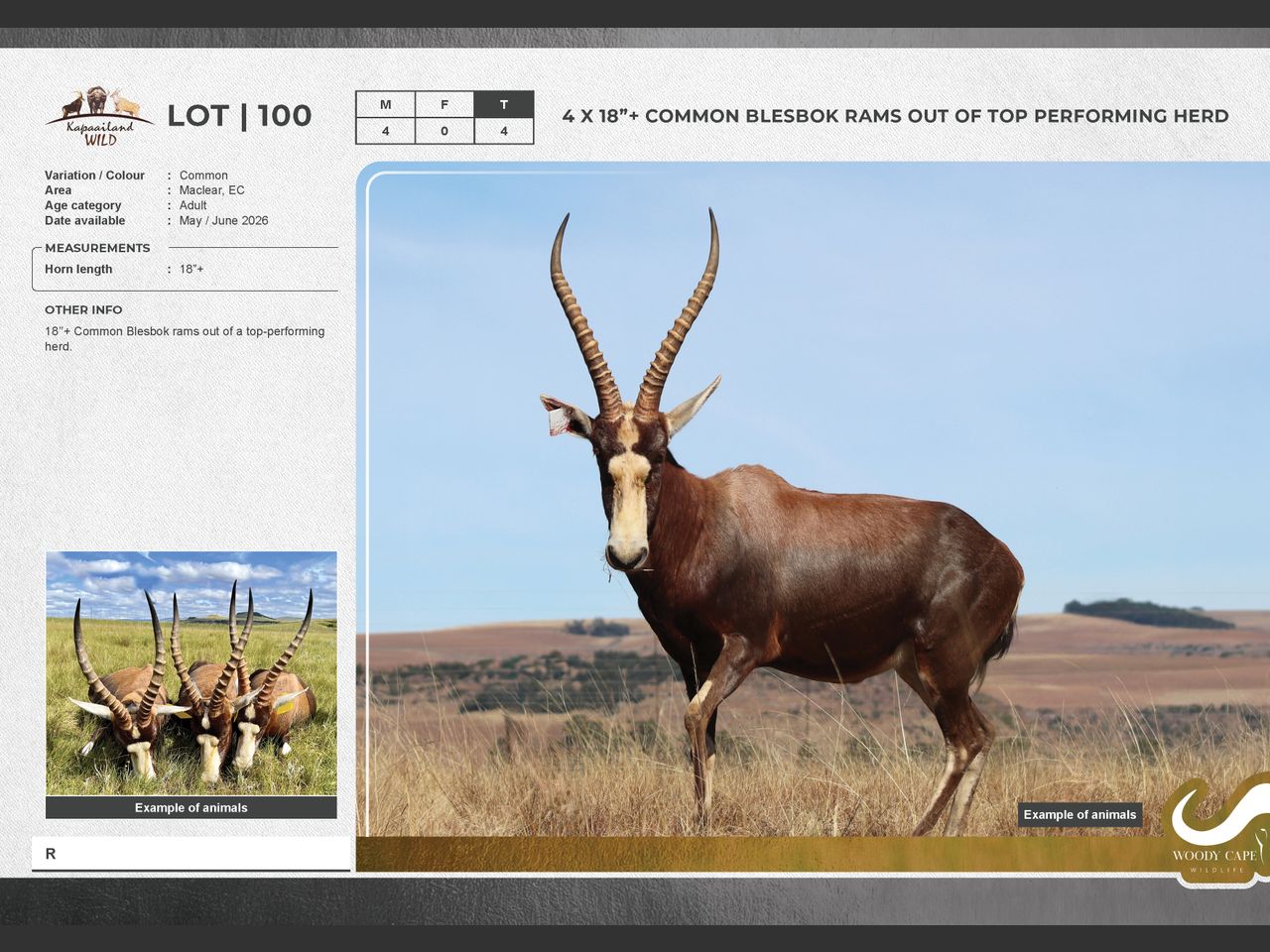Click the 4 x 18"+ Common Blesbok Rams title
The height and width of the screenshot is (952, 1270).
(x=895, y=116)
